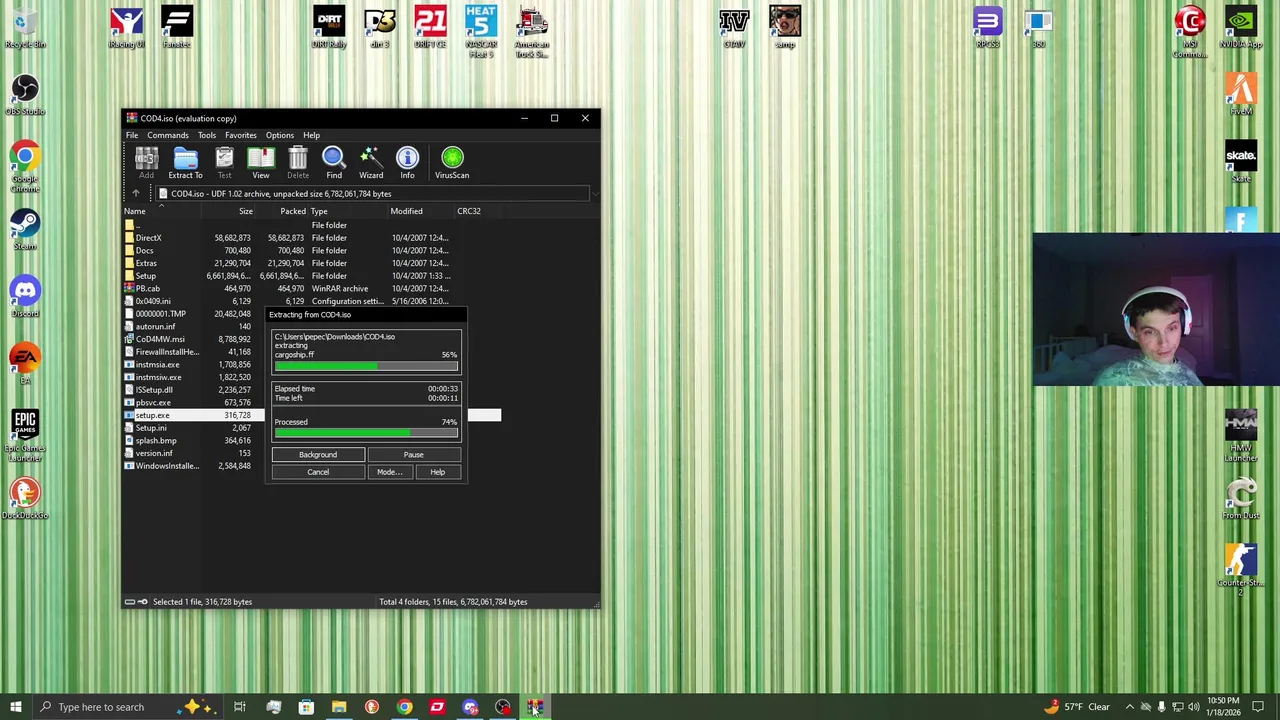Click the cargoship.ff file progress bar

[x=366, y=366]
